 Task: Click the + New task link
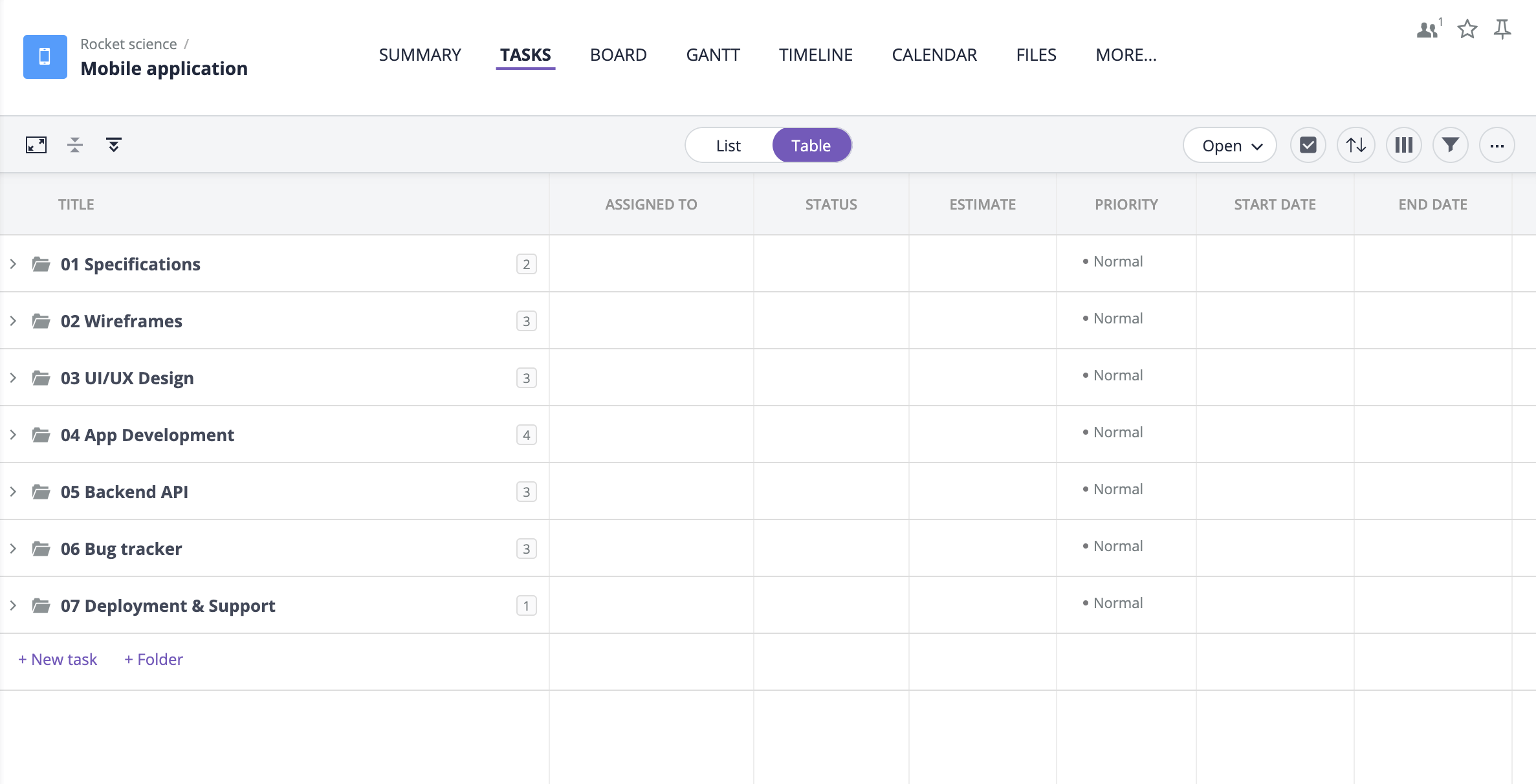tap(57, 659)
